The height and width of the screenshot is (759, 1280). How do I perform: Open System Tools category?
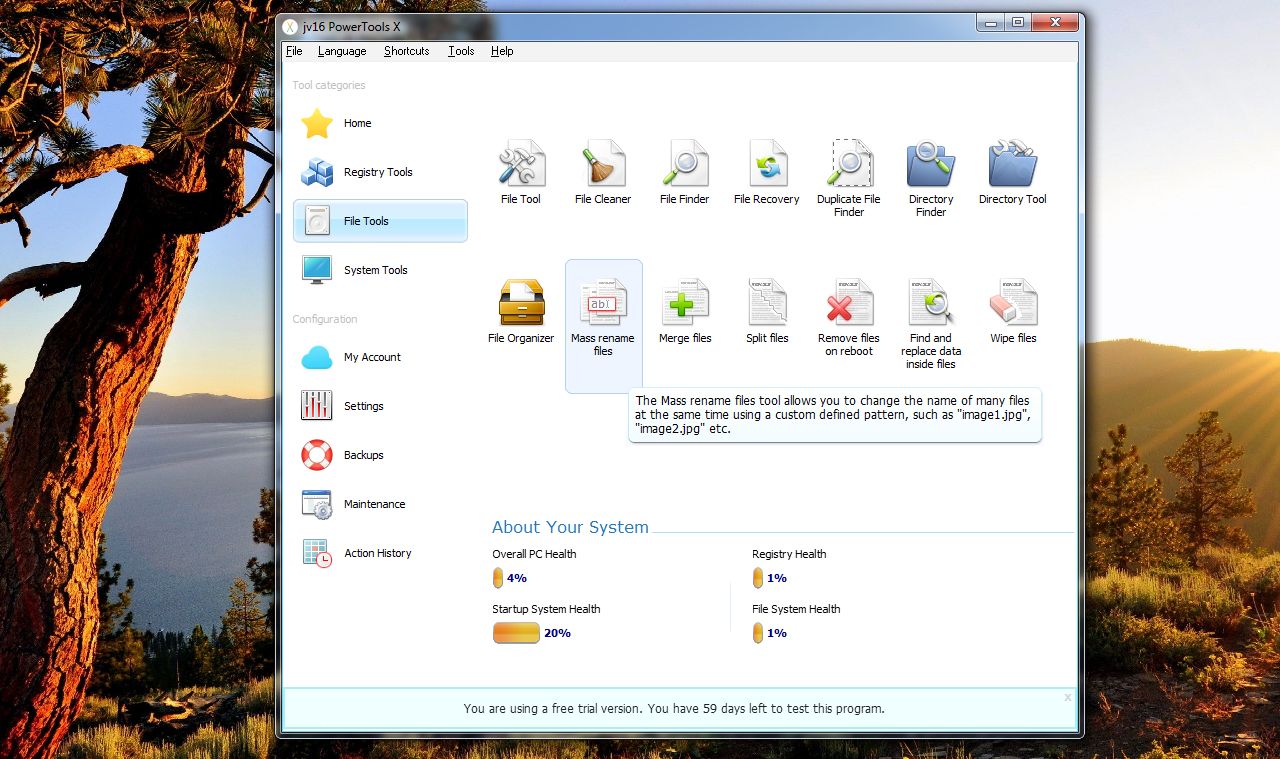pos(380,270)
